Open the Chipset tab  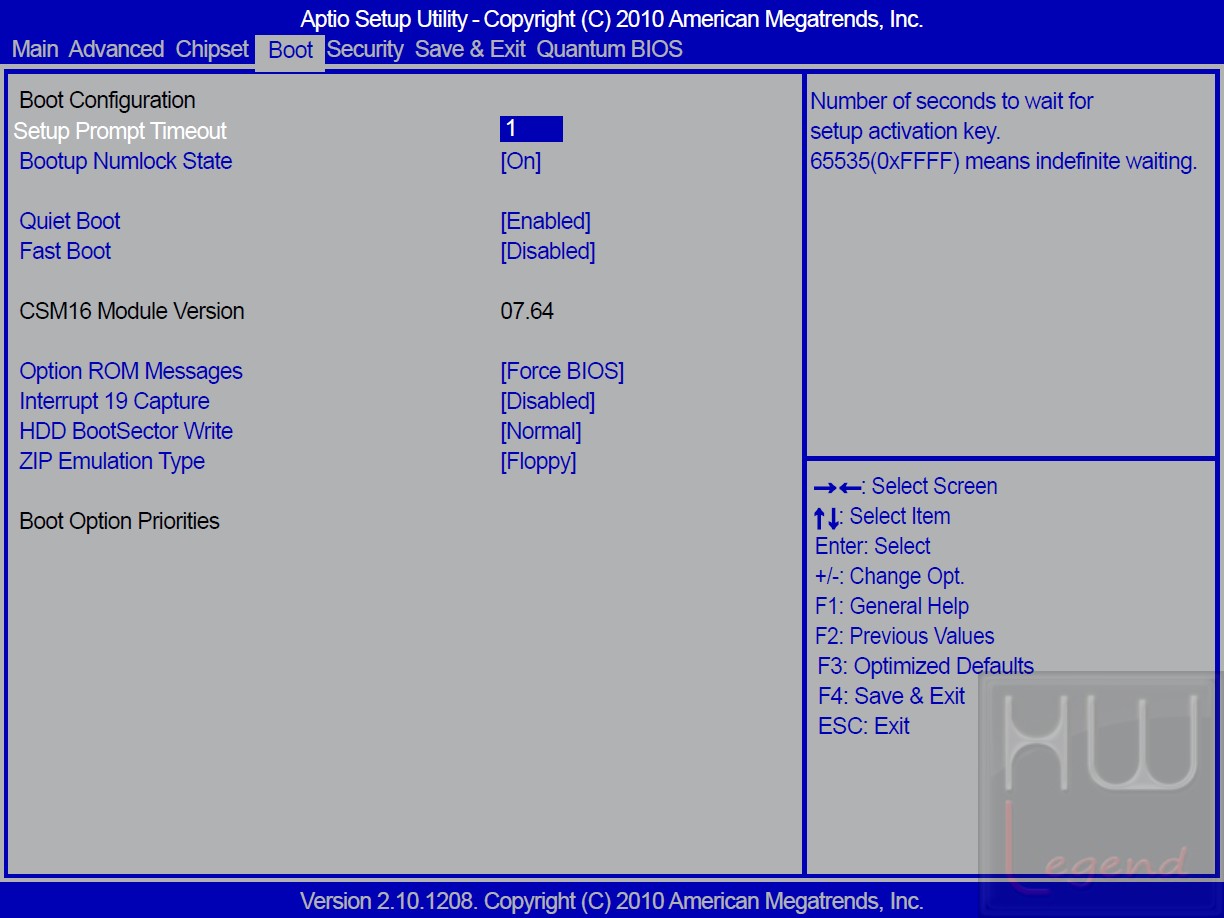(212, 49)
